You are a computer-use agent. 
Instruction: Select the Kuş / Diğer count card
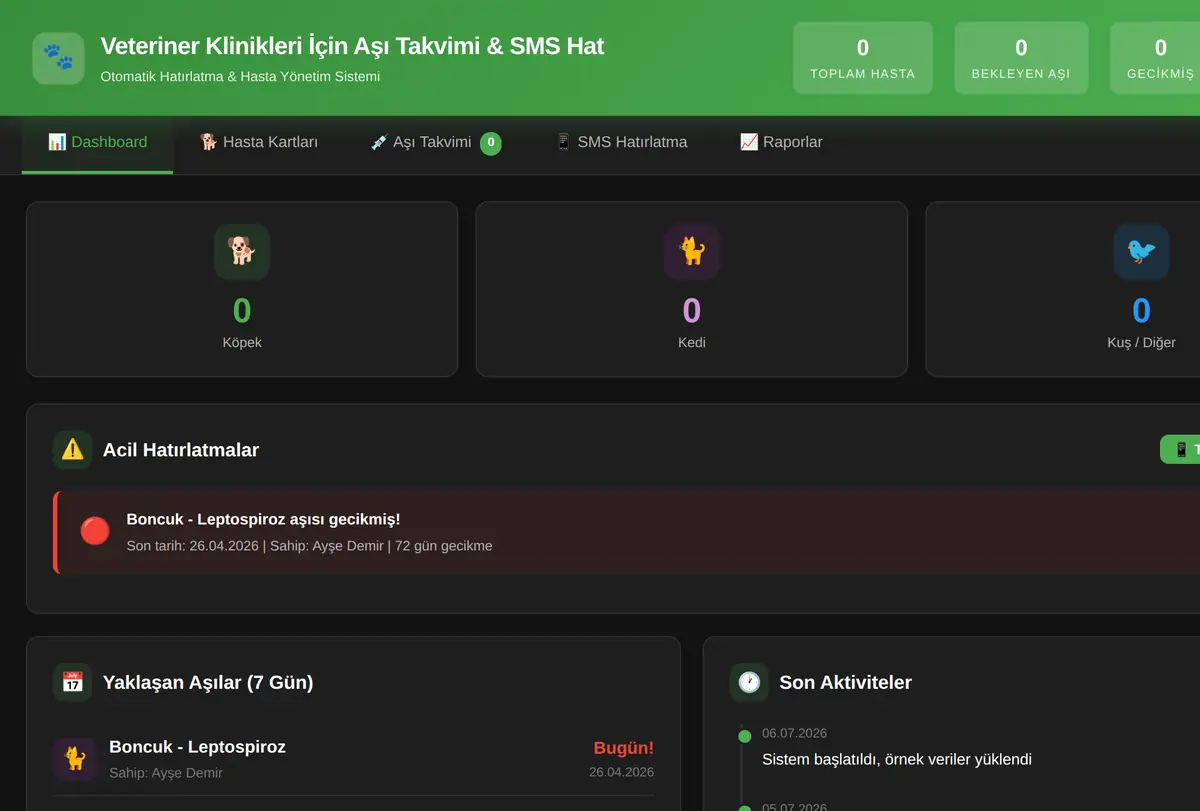(x=1063, y=289)
